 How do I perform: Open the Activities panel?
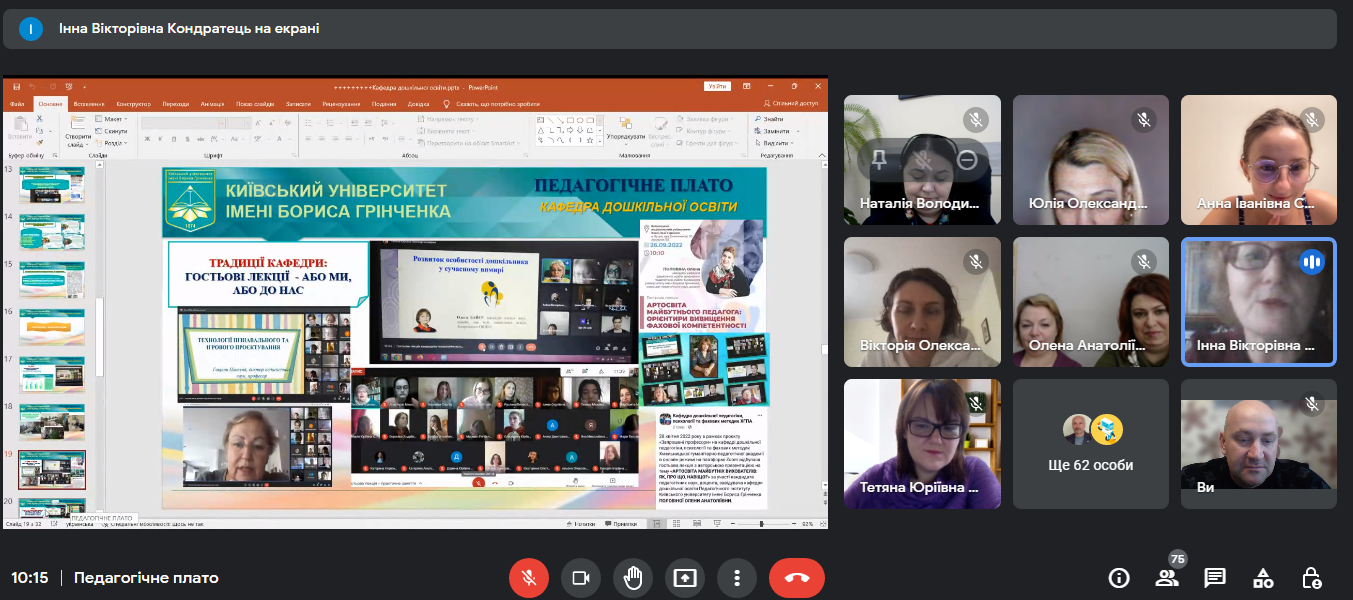coord(1263,578)
